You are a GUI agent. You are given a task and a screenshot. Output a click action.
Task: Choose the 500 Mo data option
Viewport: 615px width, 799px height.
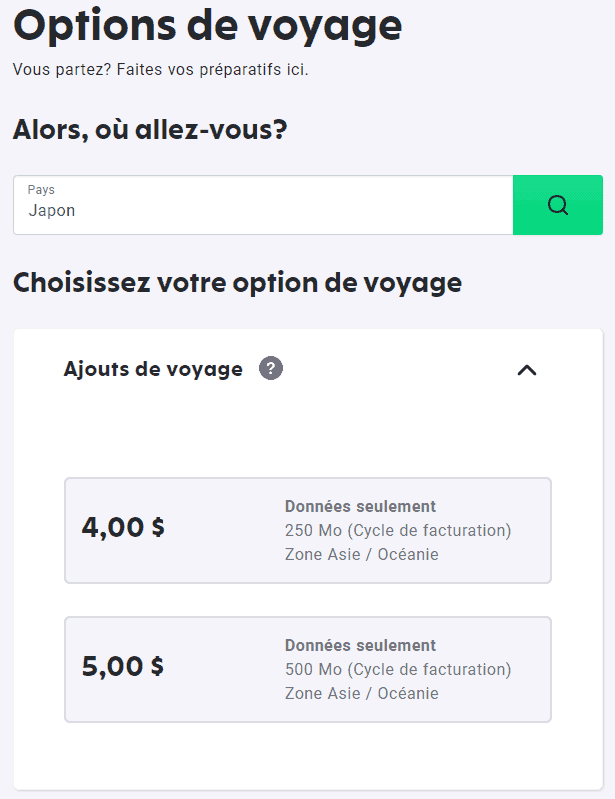pyautogui.click(x=398, y=669)
